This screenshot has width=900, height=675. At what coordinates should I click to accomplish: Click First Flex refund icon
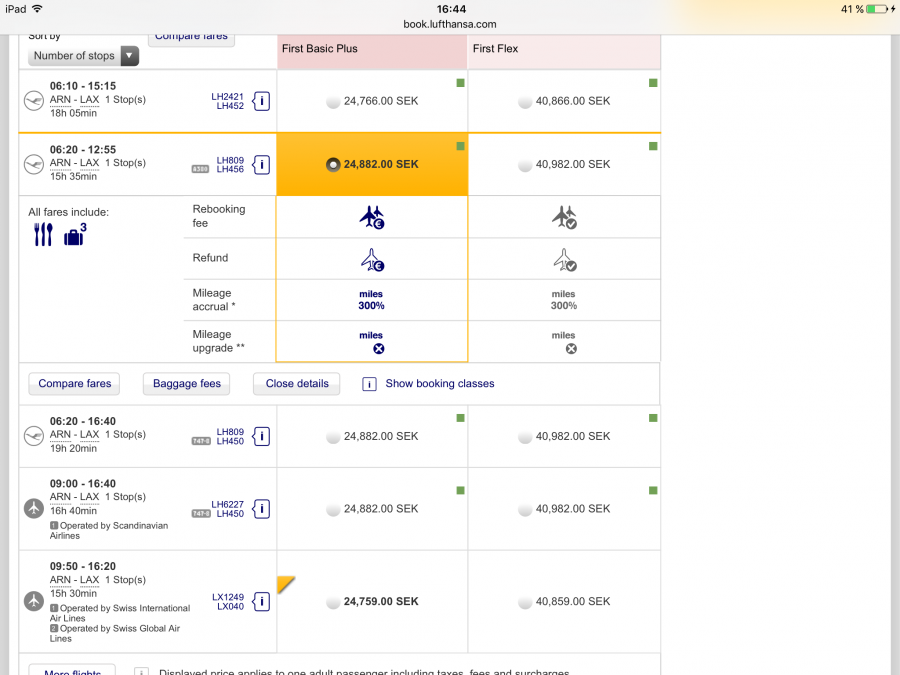pyautogui.click(x=564, y=259)
